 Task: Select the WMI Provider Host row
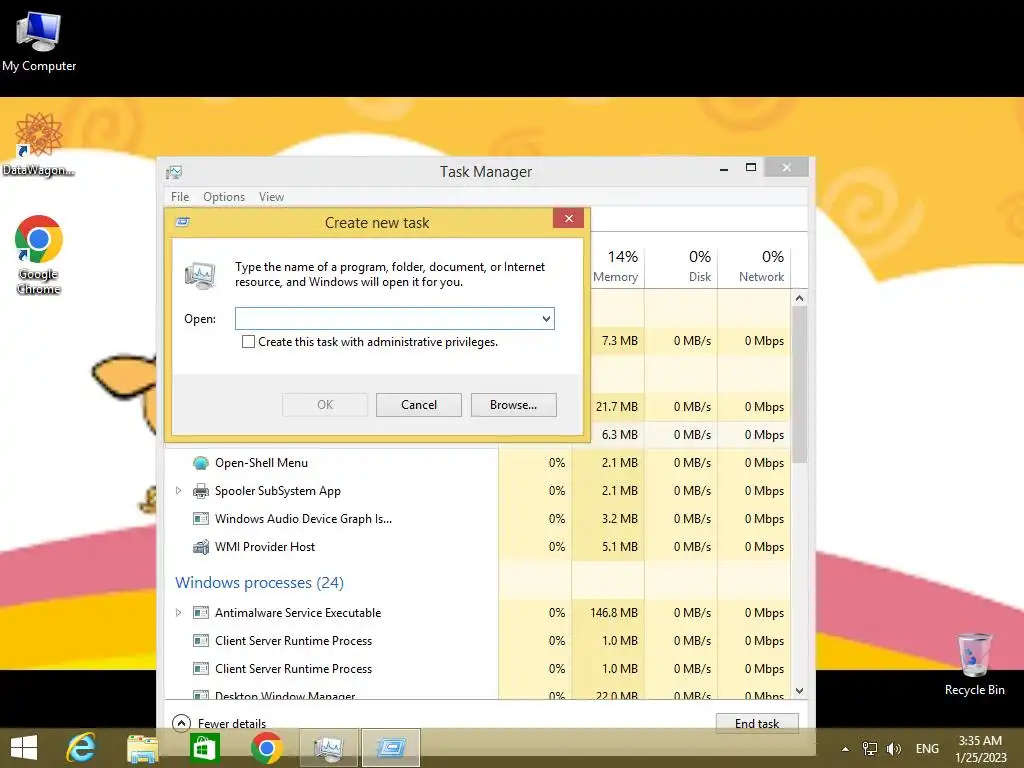pos(478,547)
